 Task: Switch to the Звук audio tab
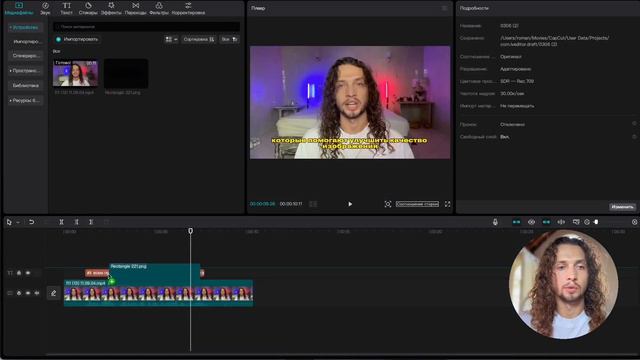pyautogui.click(x=45, y=9)
